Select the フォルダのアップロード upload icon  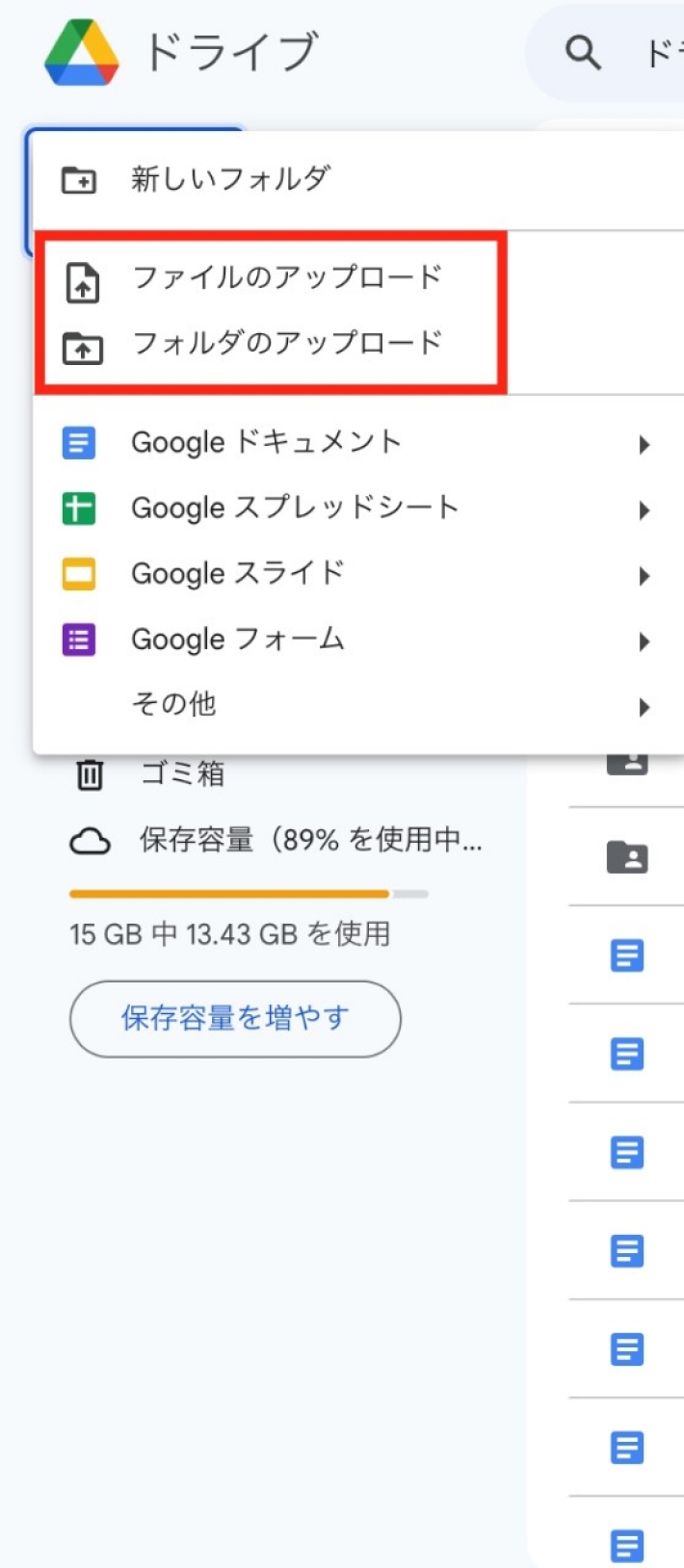tap(82, 344)
